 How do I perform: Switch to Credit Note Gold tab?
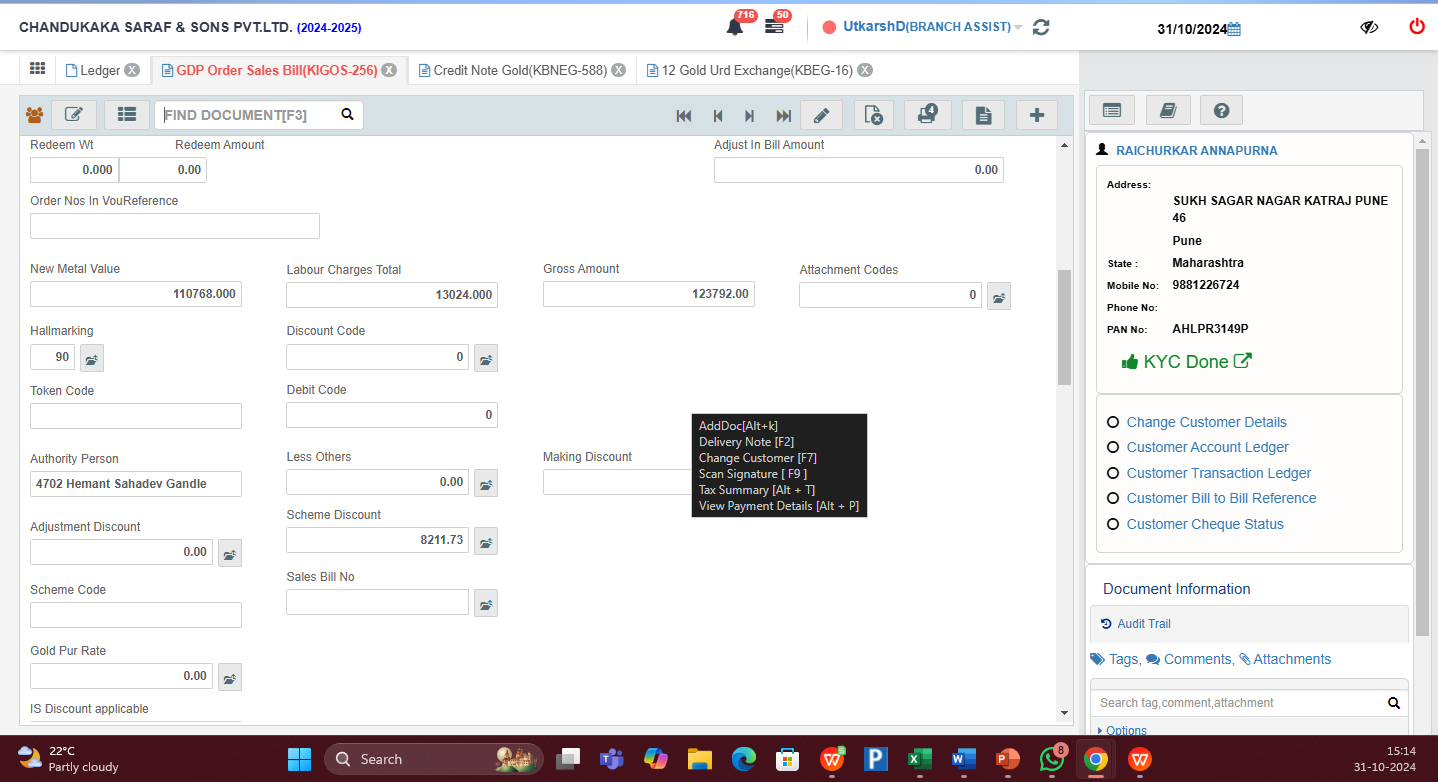tap(520, 70)
